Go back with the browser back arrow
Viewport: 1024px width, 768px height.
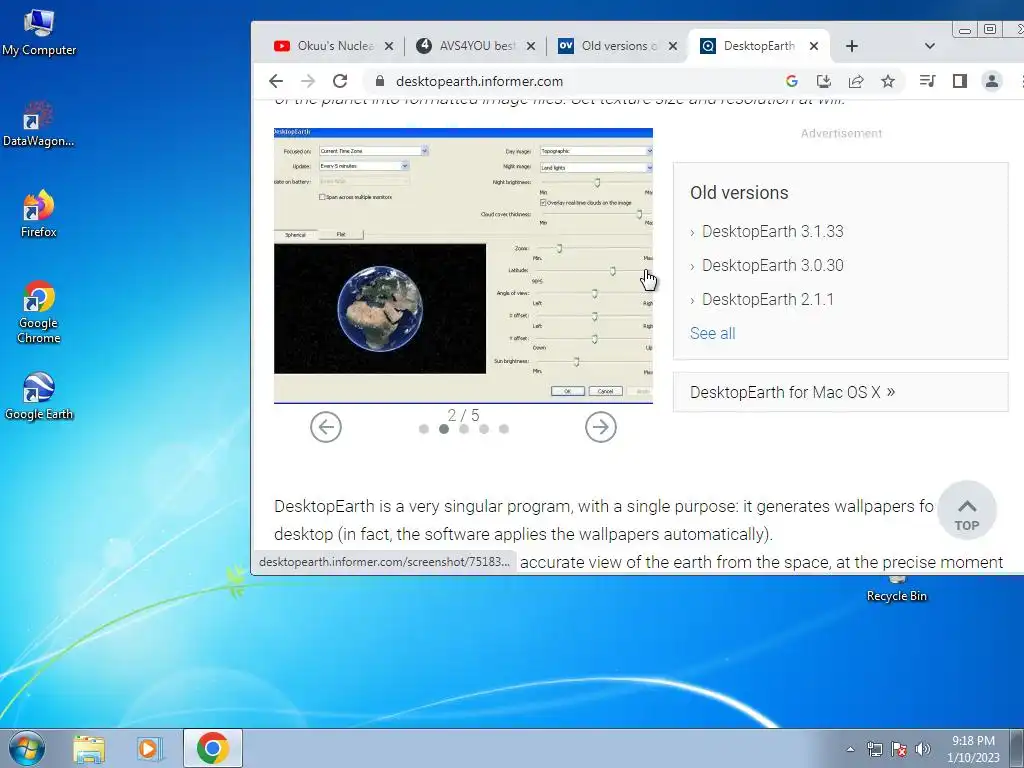pos(276,81)
